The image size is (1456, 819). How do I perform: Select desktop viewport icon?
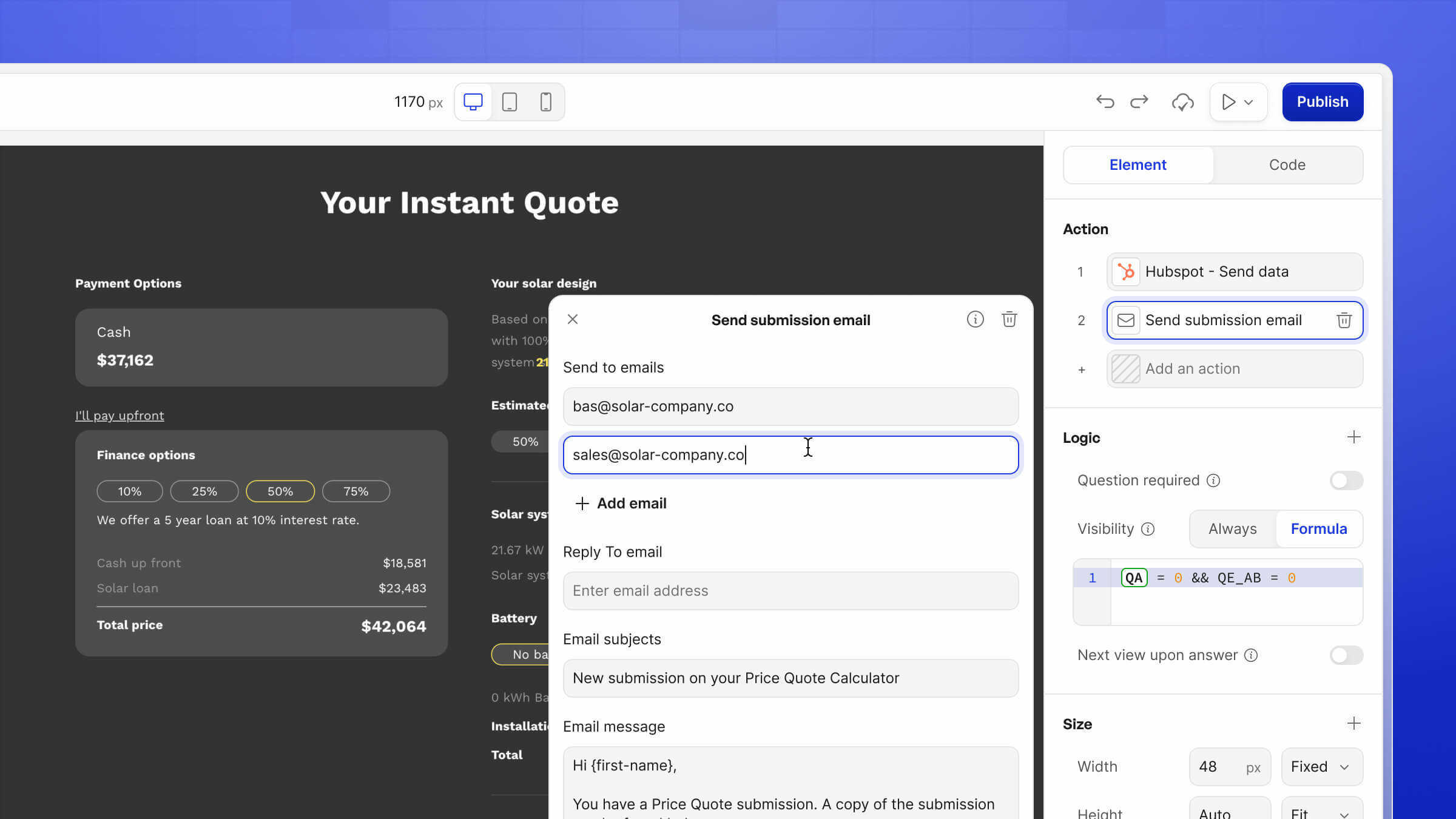473,102
